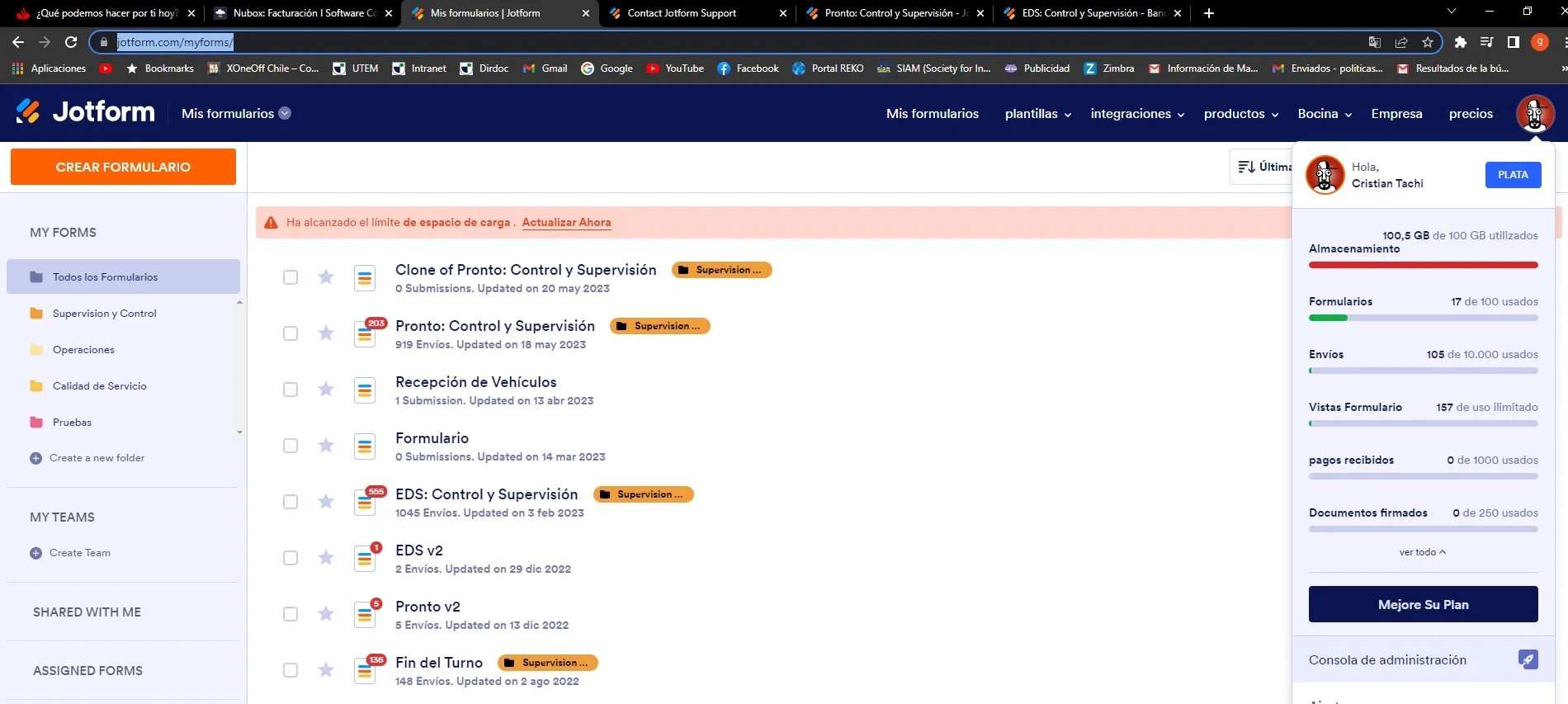The image size is (1568, 704).
Task: Click form icon of Fin del Turno
Action: [x=365, y=671]
